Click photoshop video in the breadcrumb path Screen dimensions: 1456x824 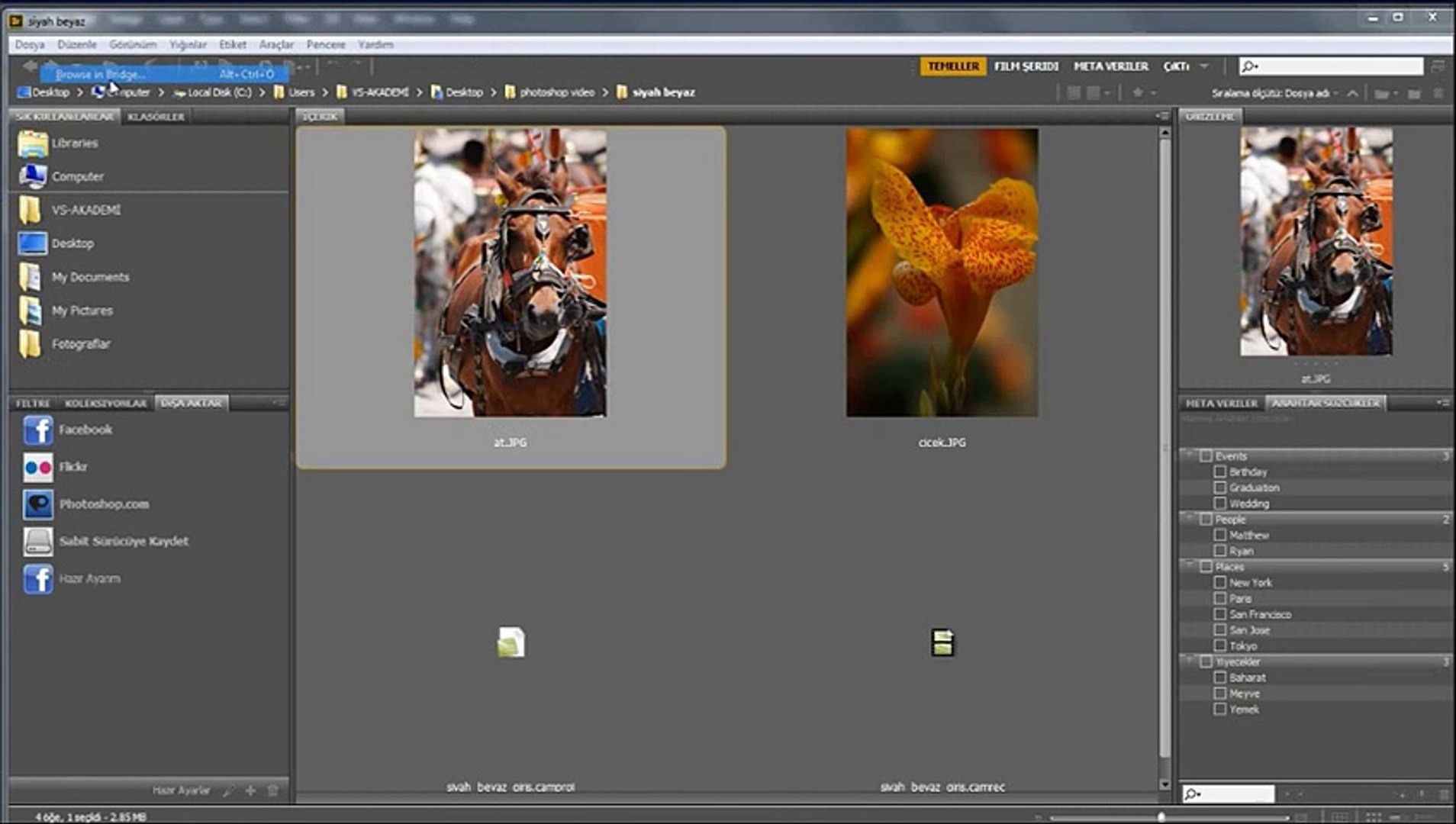coord(556,92)
